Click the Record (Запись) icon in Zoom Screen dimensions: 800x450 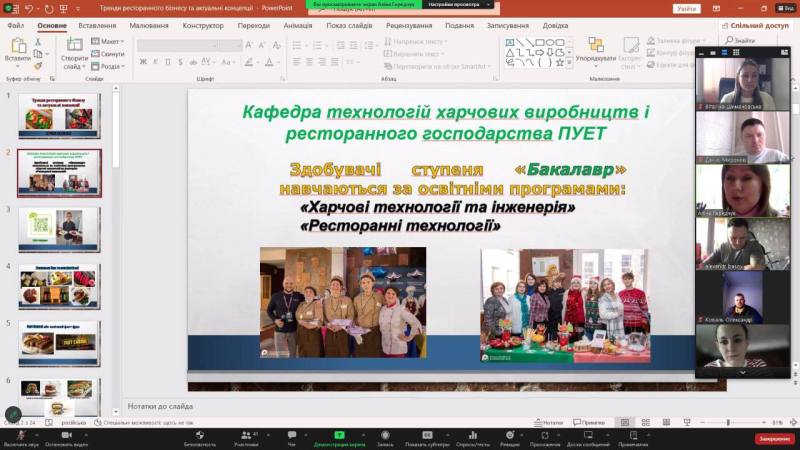tap(385, 435)
